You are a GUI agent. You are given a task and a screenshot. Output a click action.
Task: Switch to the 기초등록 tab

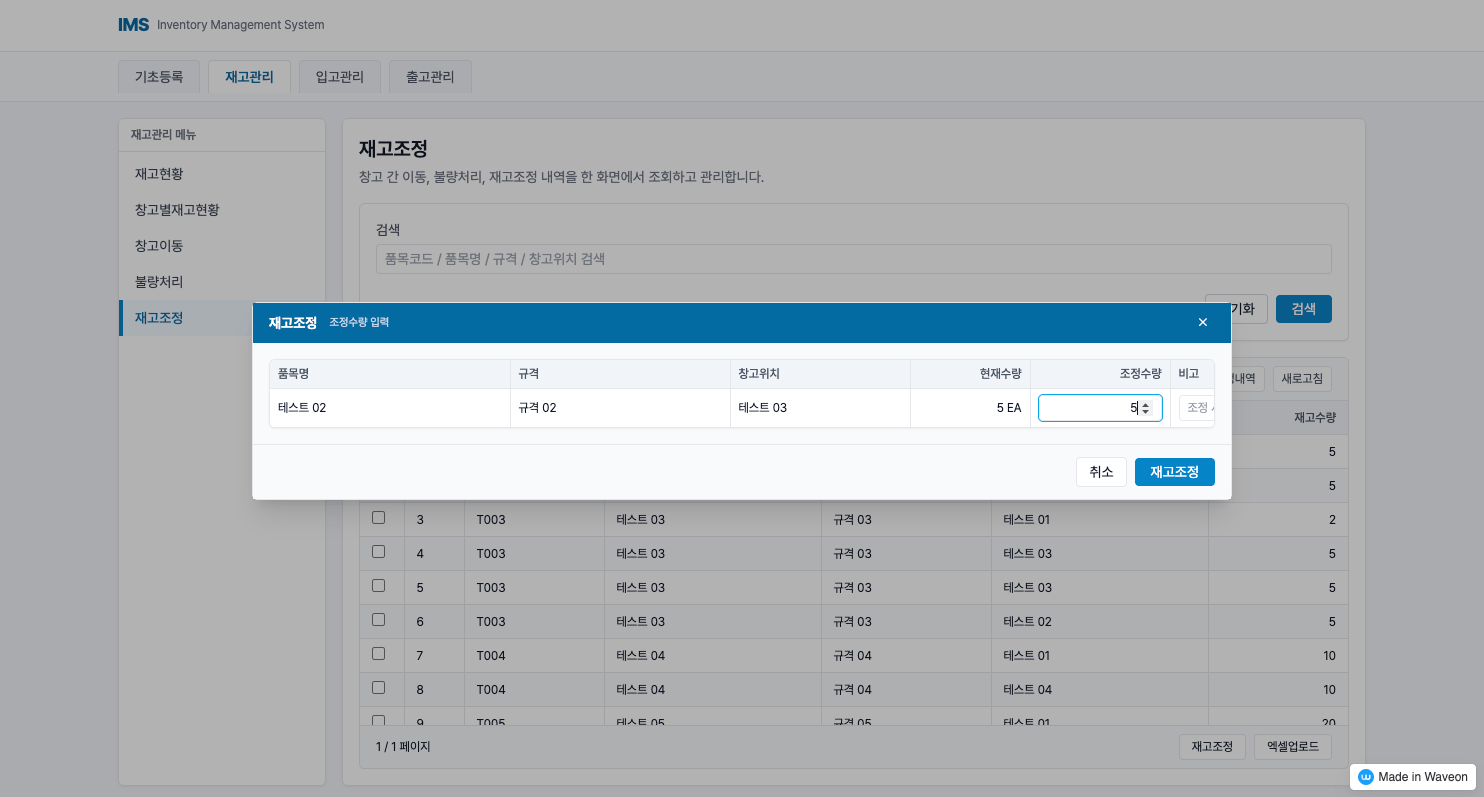click(159, 77)
